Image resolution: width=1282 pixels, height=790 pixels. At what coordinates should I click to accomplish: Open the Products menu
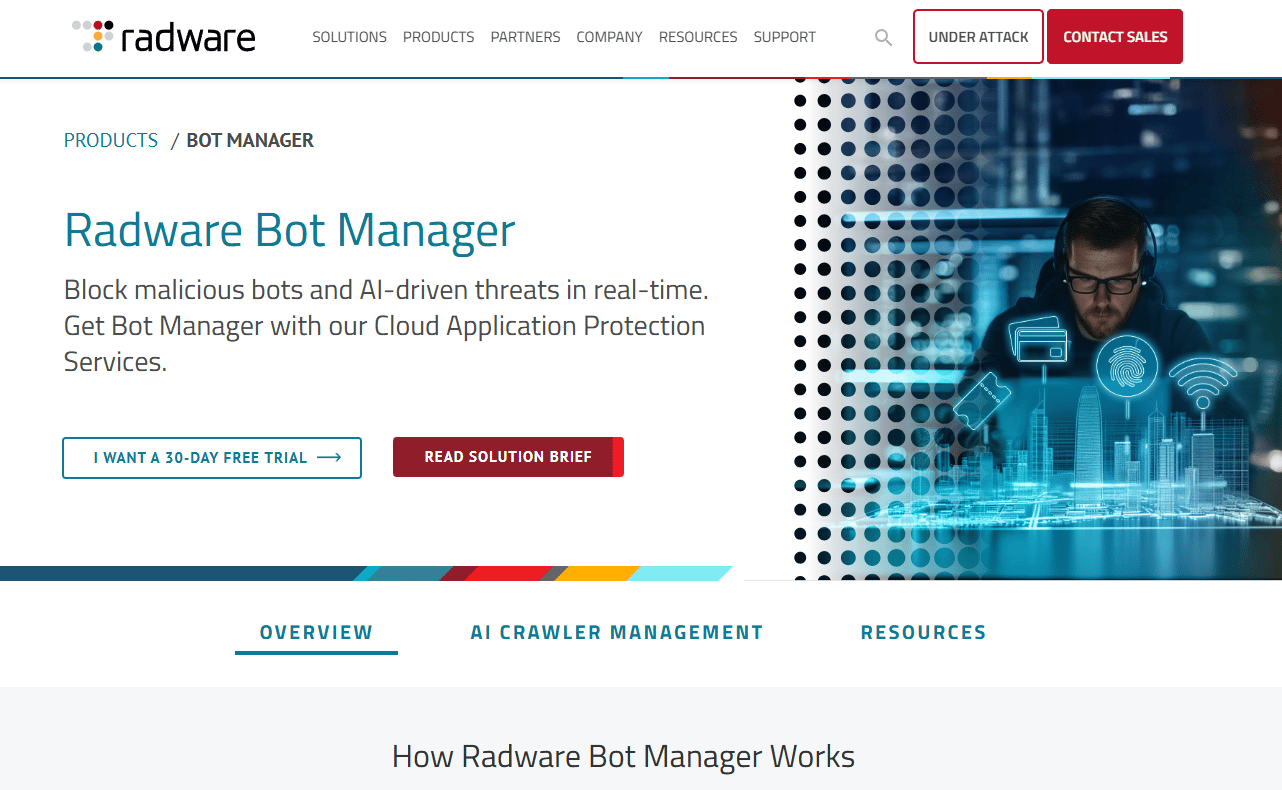tap(438, 37)
